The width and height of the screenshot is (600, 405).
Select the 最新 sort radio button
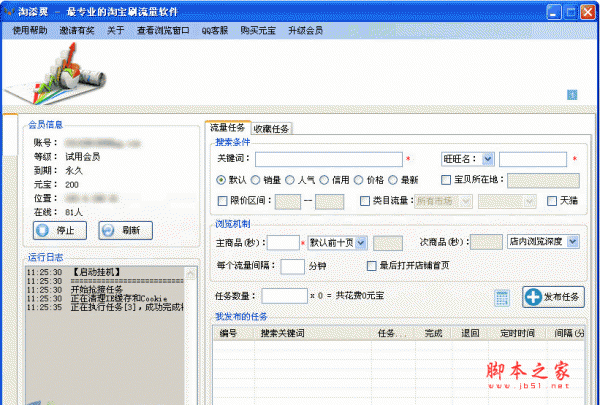[393, 180]
